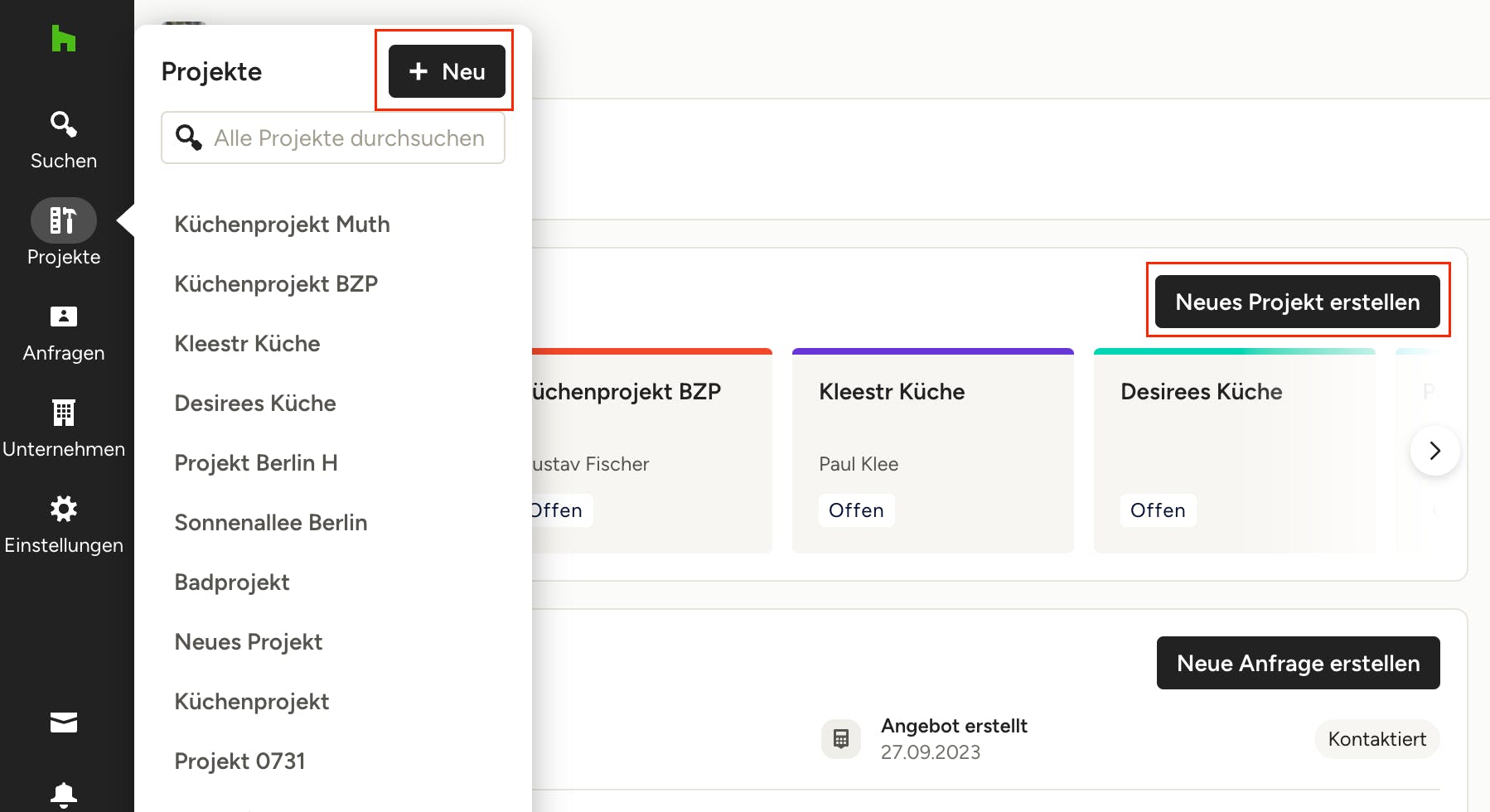This screenshot has width=1490, height=812.
Task: Open Badprojekt from the project list
Action: click(x=232, y=582)
